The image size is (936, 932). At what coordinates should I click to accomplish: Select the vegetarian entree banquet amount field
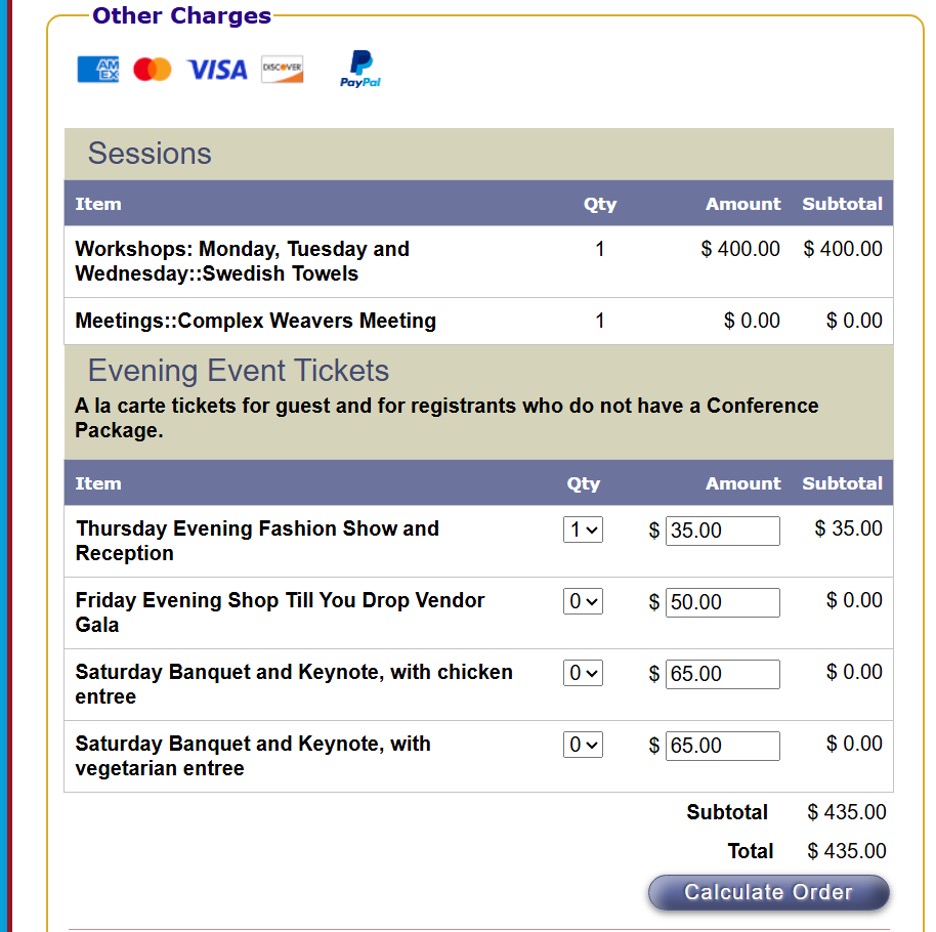[722, 746]
